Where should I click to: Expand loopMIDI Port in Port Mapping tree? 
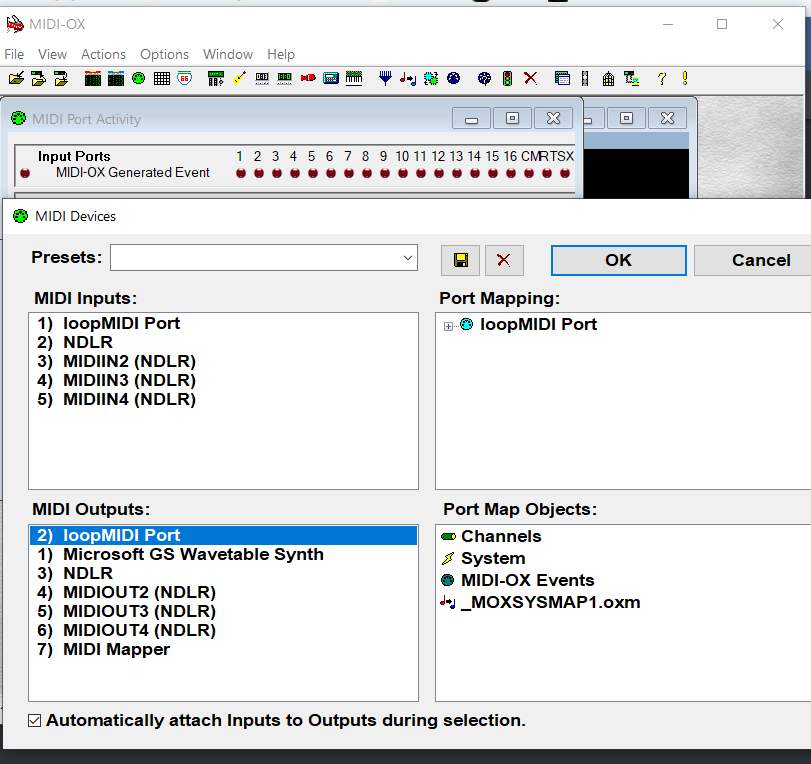click(448, 326)
